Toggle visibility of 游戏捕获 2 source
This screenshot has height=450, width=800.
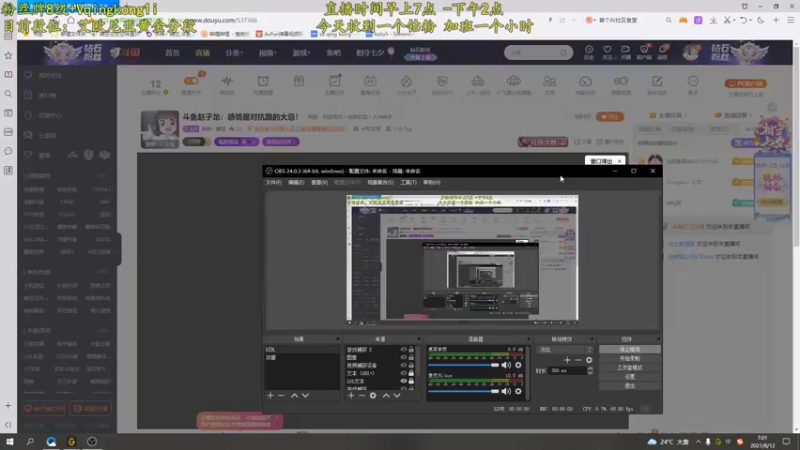coord(404,349)
